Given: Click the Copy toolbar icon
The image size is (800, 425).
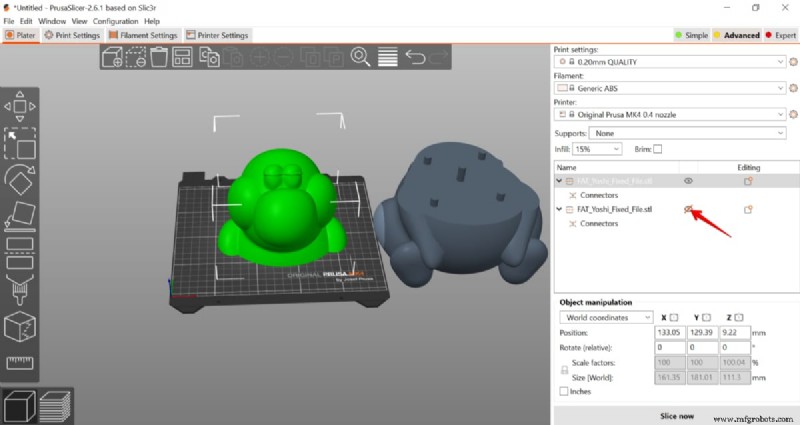Looking at the screenshot, I should pos(209,57).
